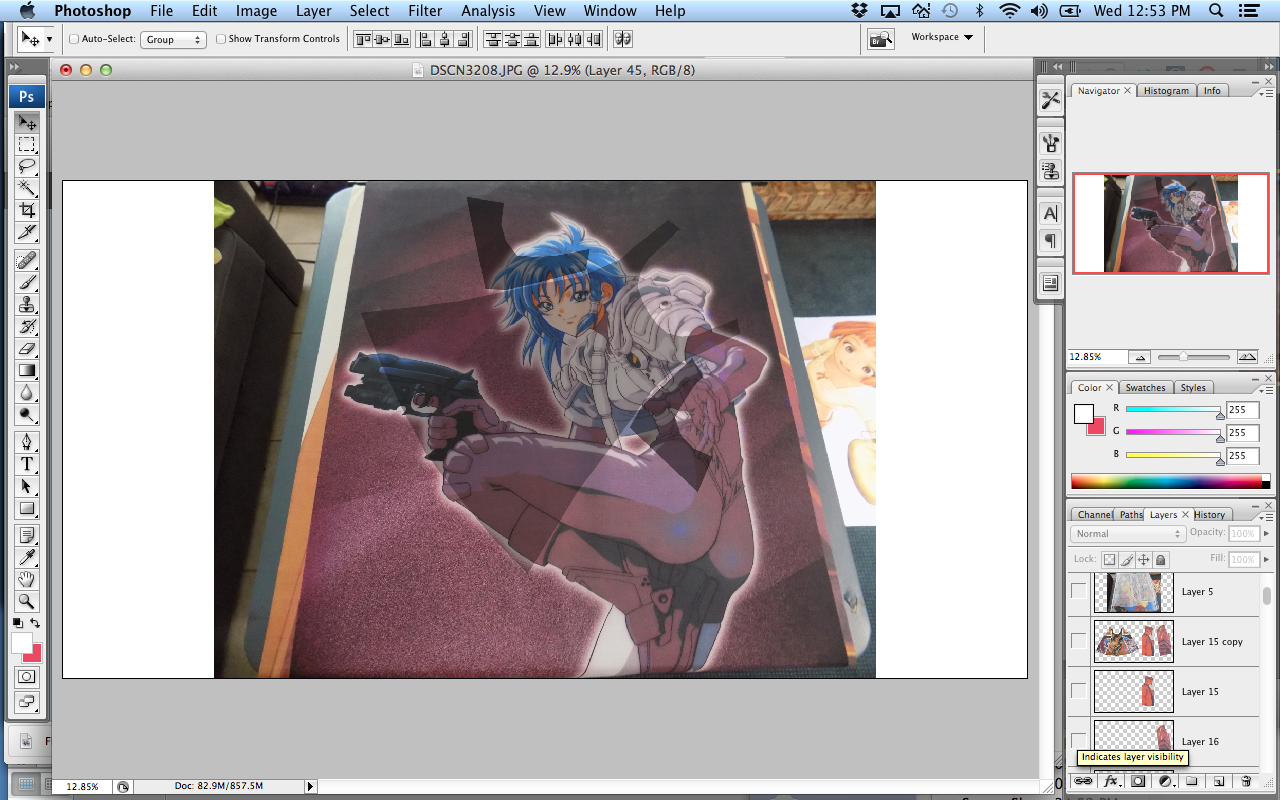Select the Eyedropper tool
The height and width of the screenshot is (800, 1280).
[x=27, y=557]
